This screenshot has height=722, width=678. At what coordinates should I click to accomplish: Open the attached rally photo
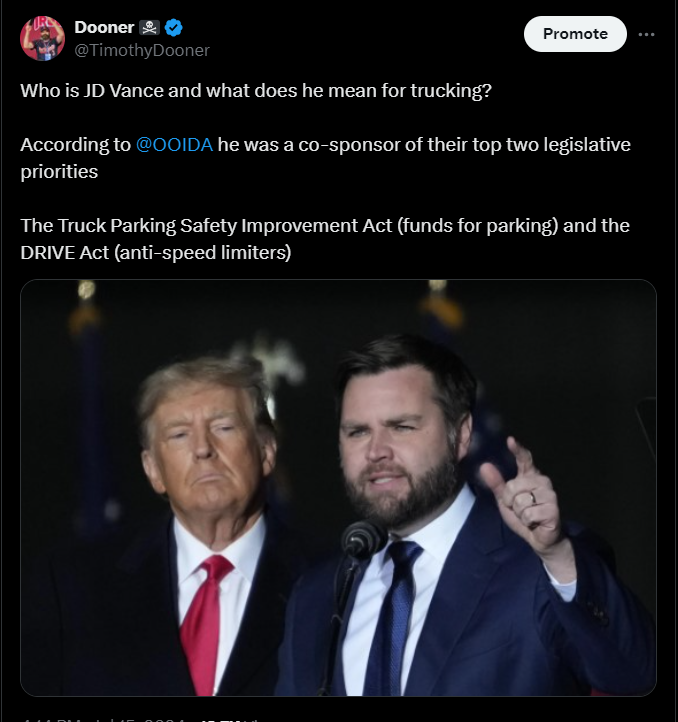[338, 488]
